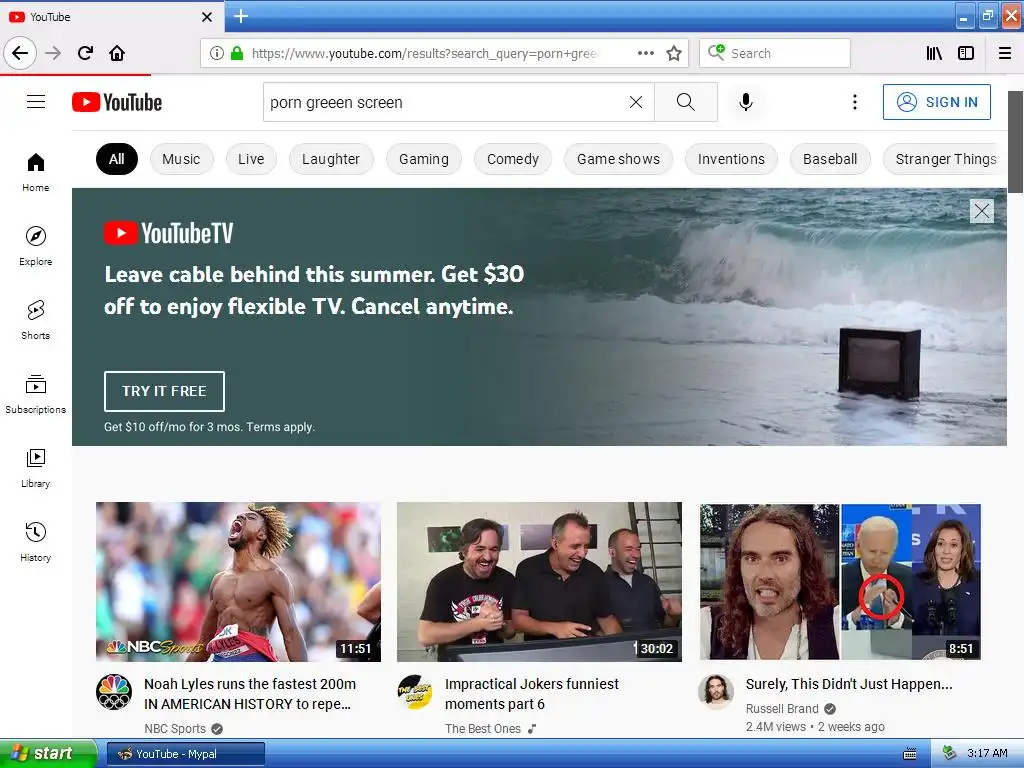Open History in the YouTube sidebar
The width and height of the screenshot is (1024, 768).
pyautogui.click(x=35, y=542)
